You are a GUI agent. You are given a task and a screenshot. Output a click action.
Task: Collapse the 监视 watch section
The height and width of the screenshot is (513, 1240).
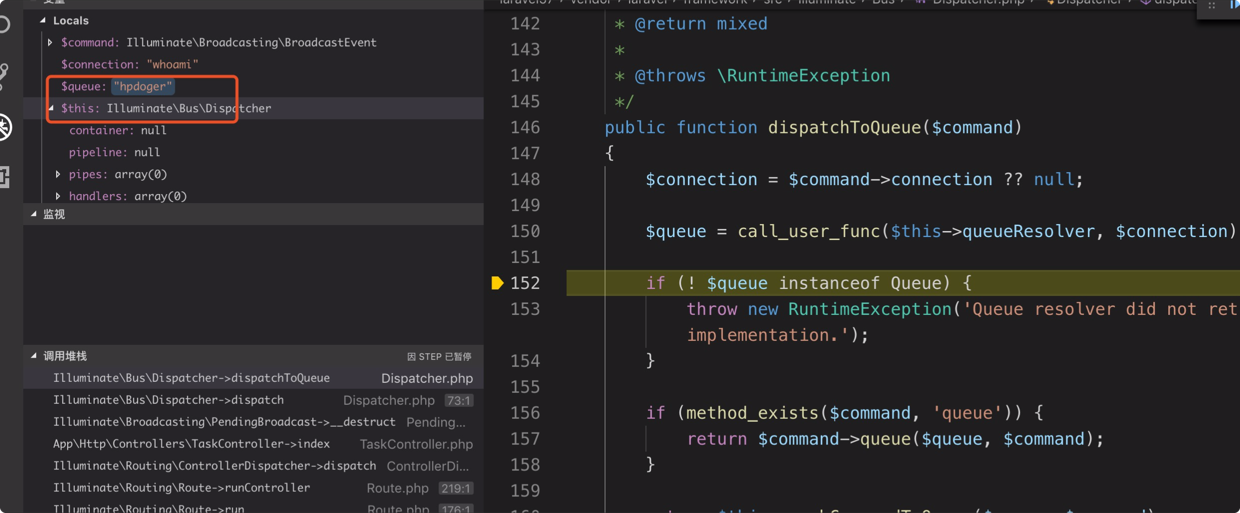tap(34, 214)
